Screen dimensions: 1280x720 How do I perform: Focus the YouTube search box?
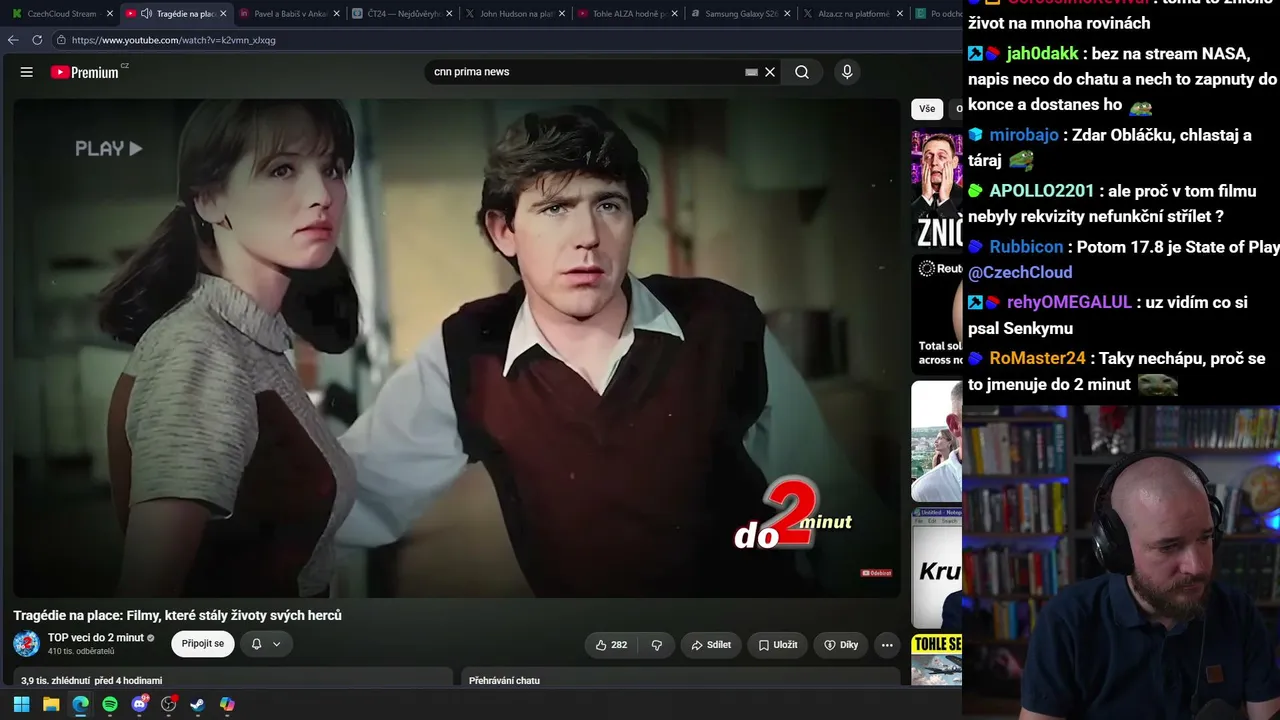click(585, 72)
